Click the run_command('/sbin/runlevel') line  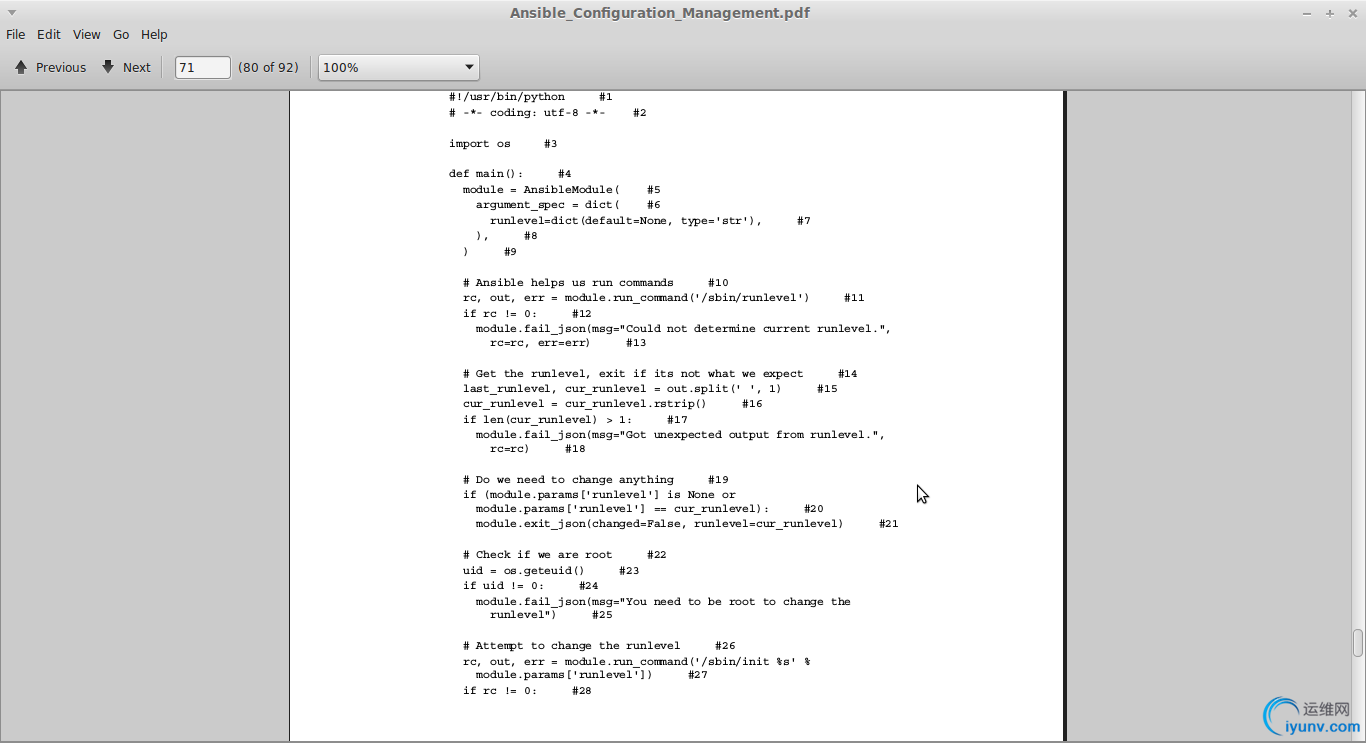[663, 298]
